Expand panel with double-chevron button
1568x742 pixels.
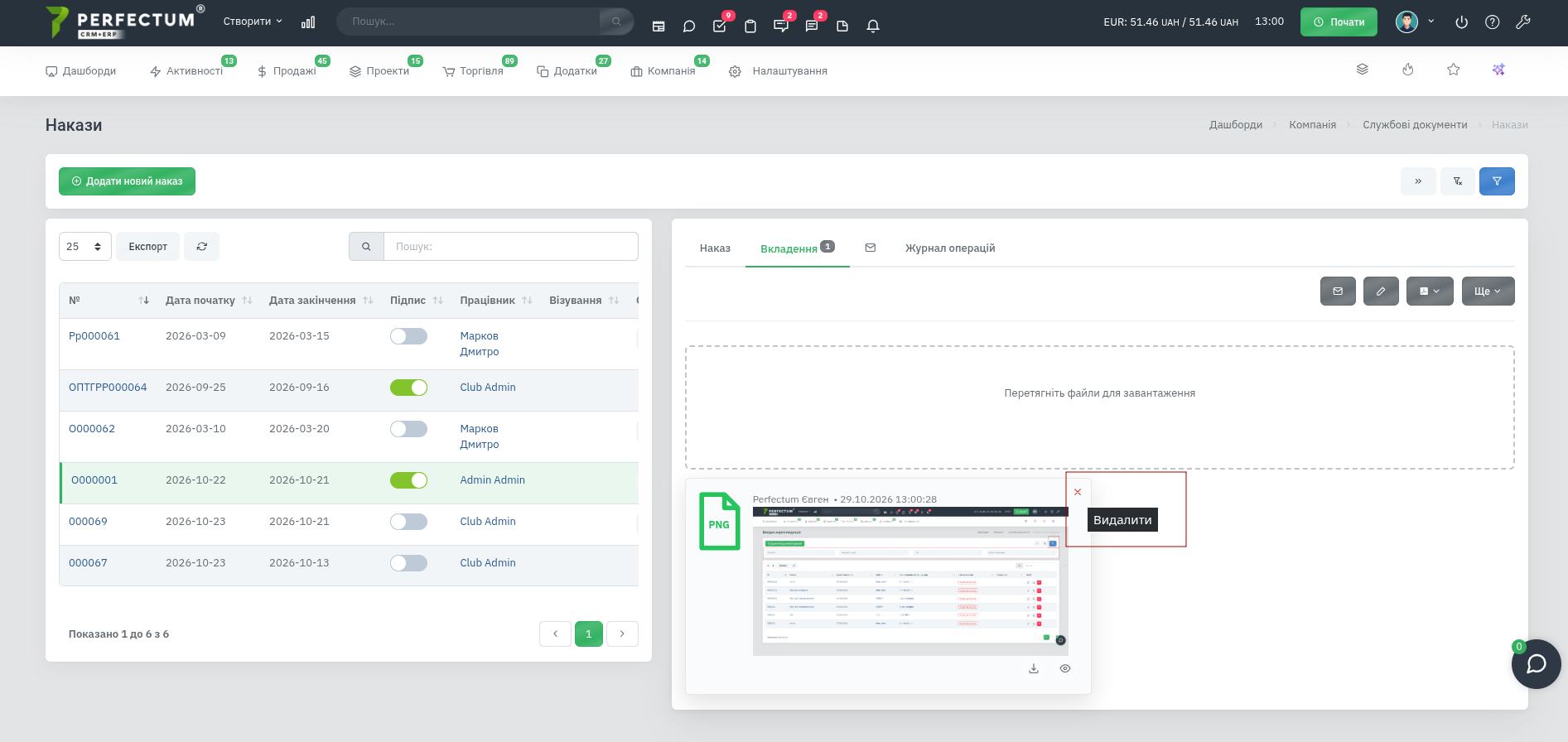point(1418,181)
